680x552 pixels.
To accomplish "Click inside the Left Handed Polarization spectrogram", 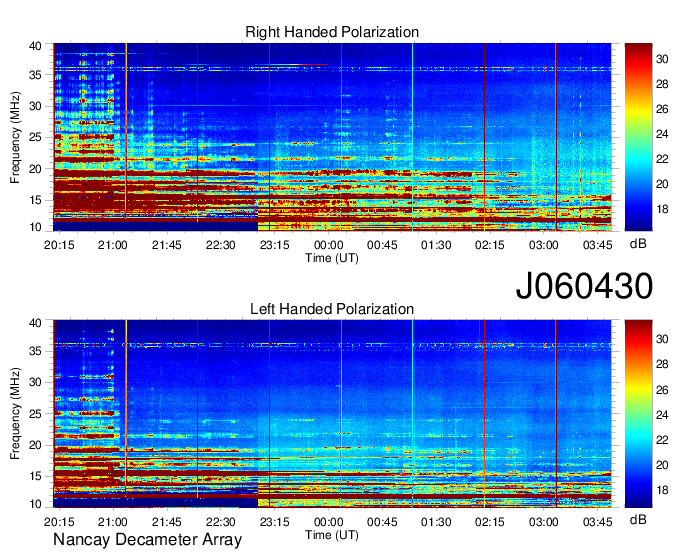I will tap(332, 414).
